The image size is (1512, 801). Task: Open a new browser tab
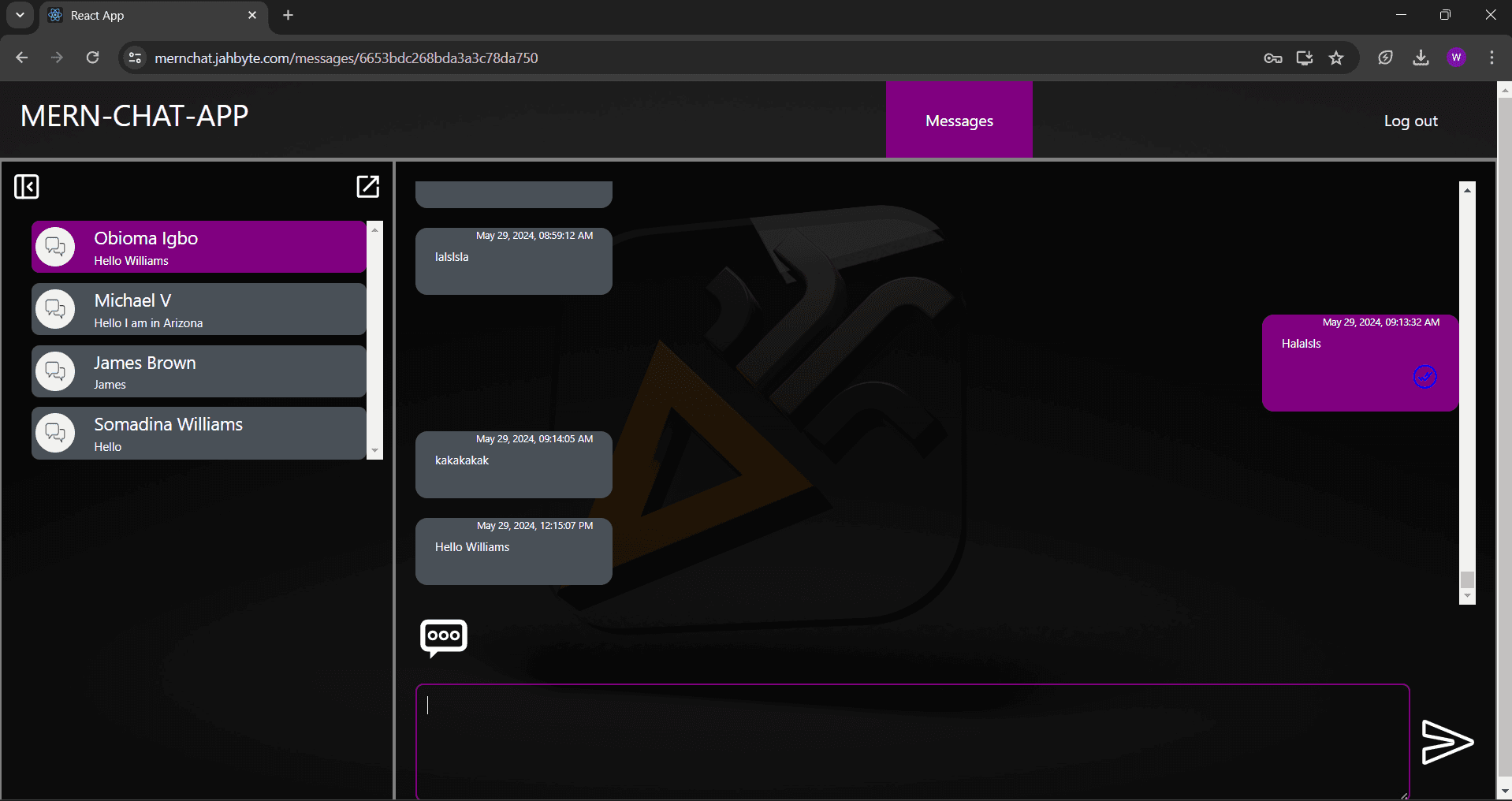coord(288,15)
